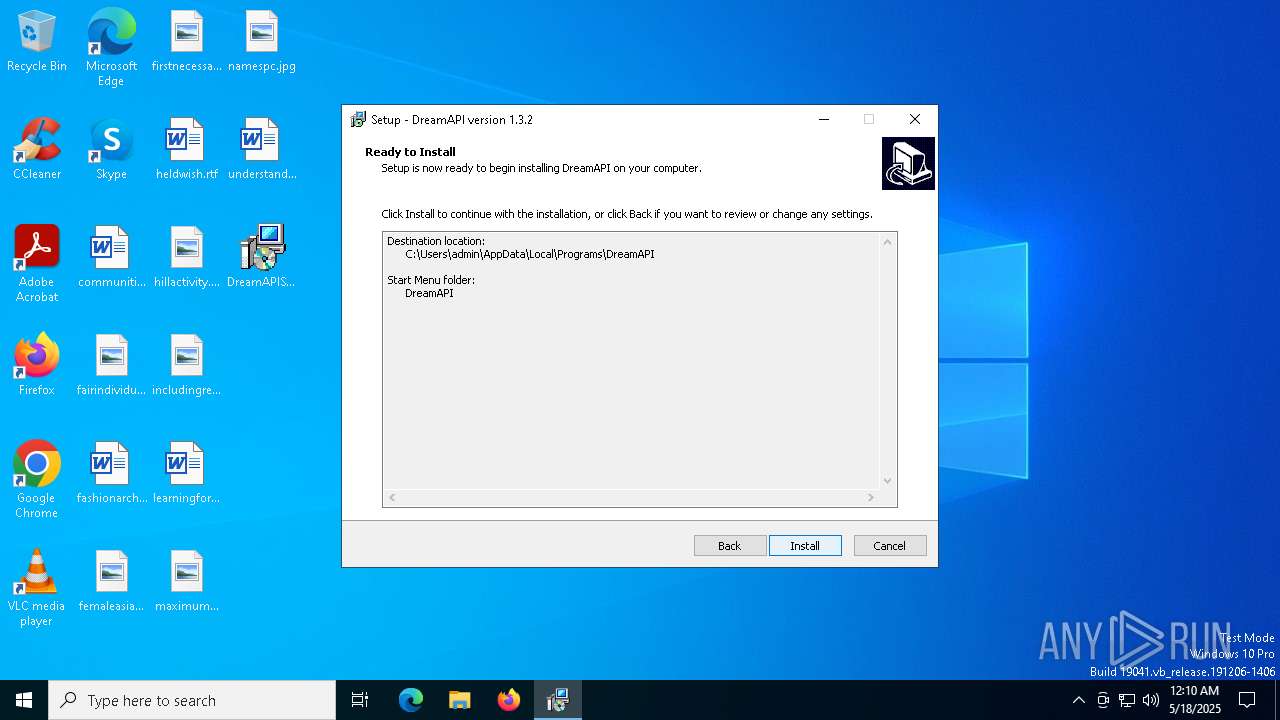This screenshot has height=720, width=1280.
Task: Click the setup window title bar icon
Action: (x=358, y=119)
